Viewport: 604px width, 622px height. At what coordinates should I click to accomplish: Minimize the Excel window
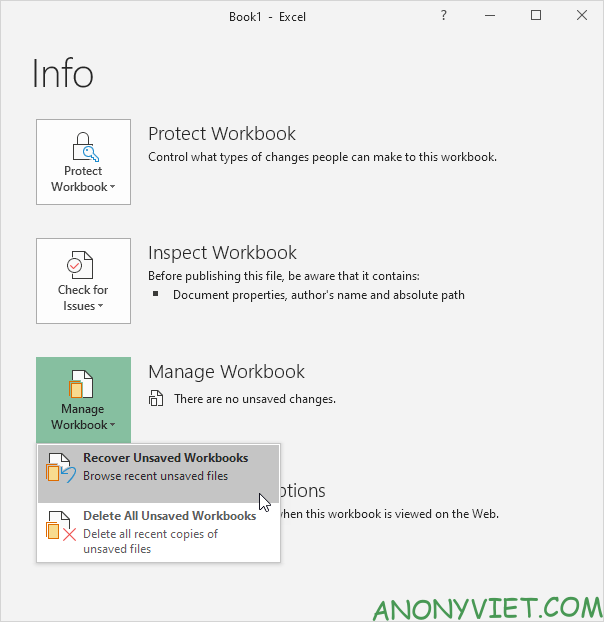[x=489, y=16]
